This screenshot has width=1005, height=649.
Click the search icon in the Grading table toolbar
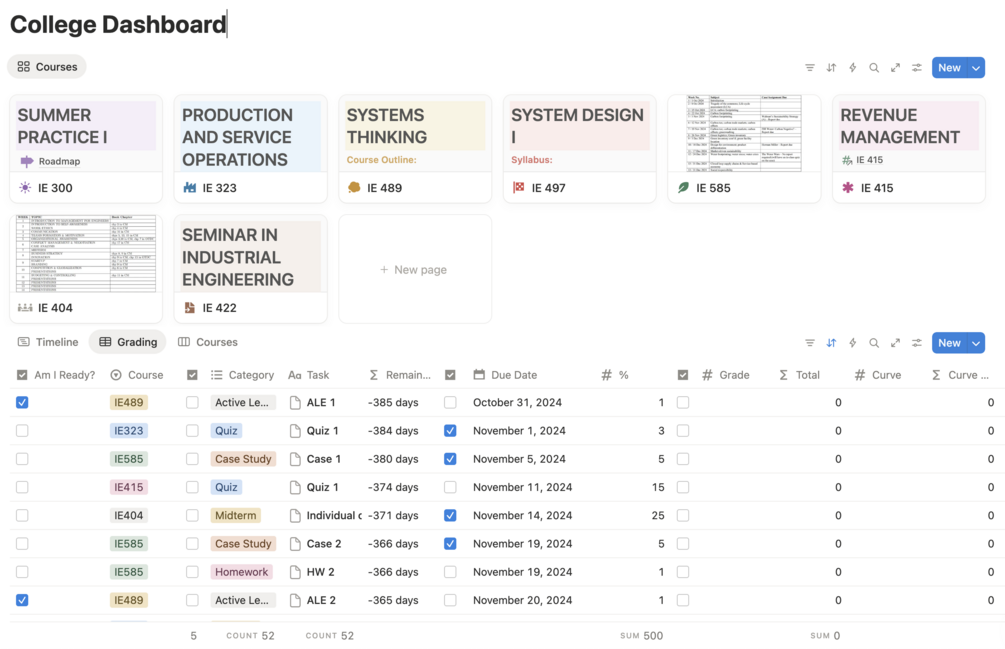[874, 343]
